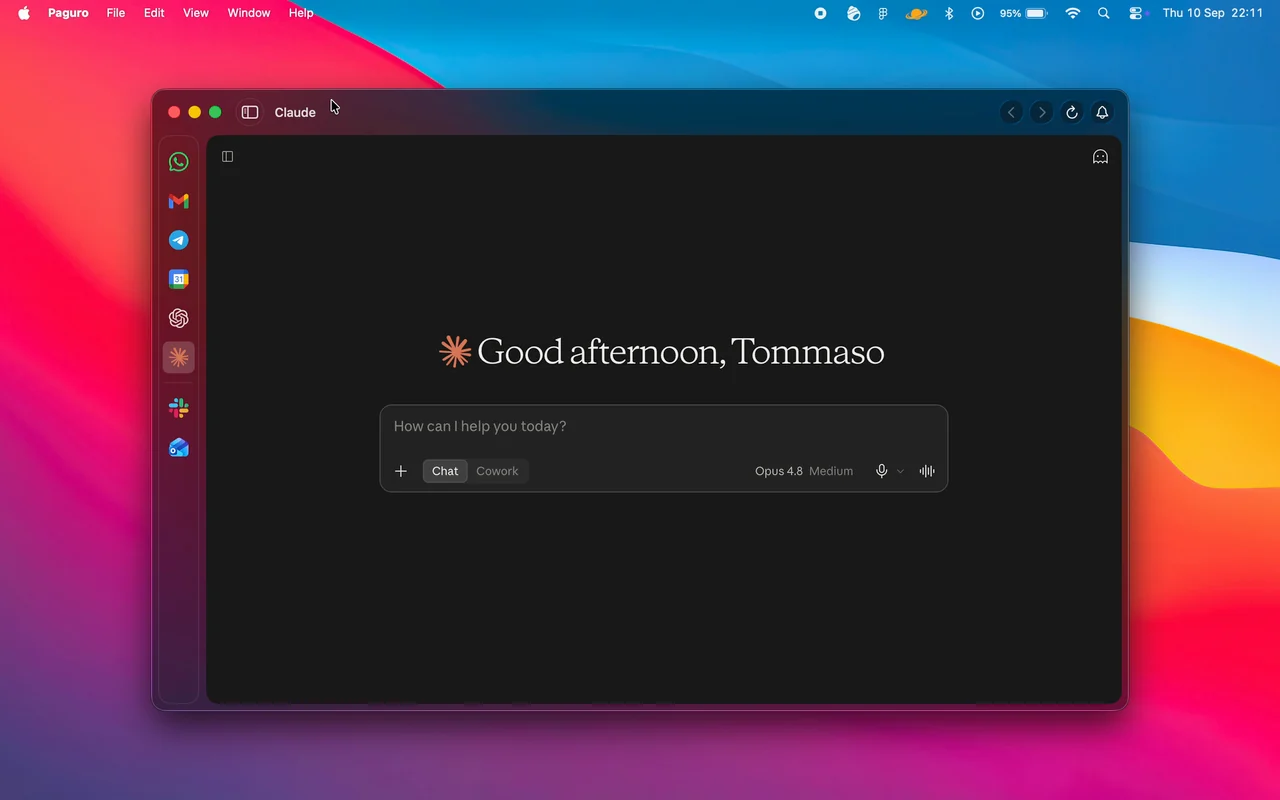This screenshot has width=1280, height=800.
Task: Select the Claude app in the sidebar
Action: (x=179, y=357)
